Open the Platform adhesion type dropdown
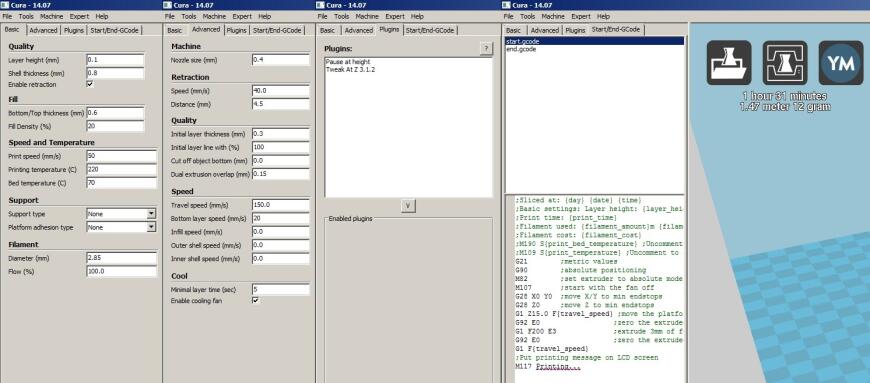870x383 pixels. 122,227
